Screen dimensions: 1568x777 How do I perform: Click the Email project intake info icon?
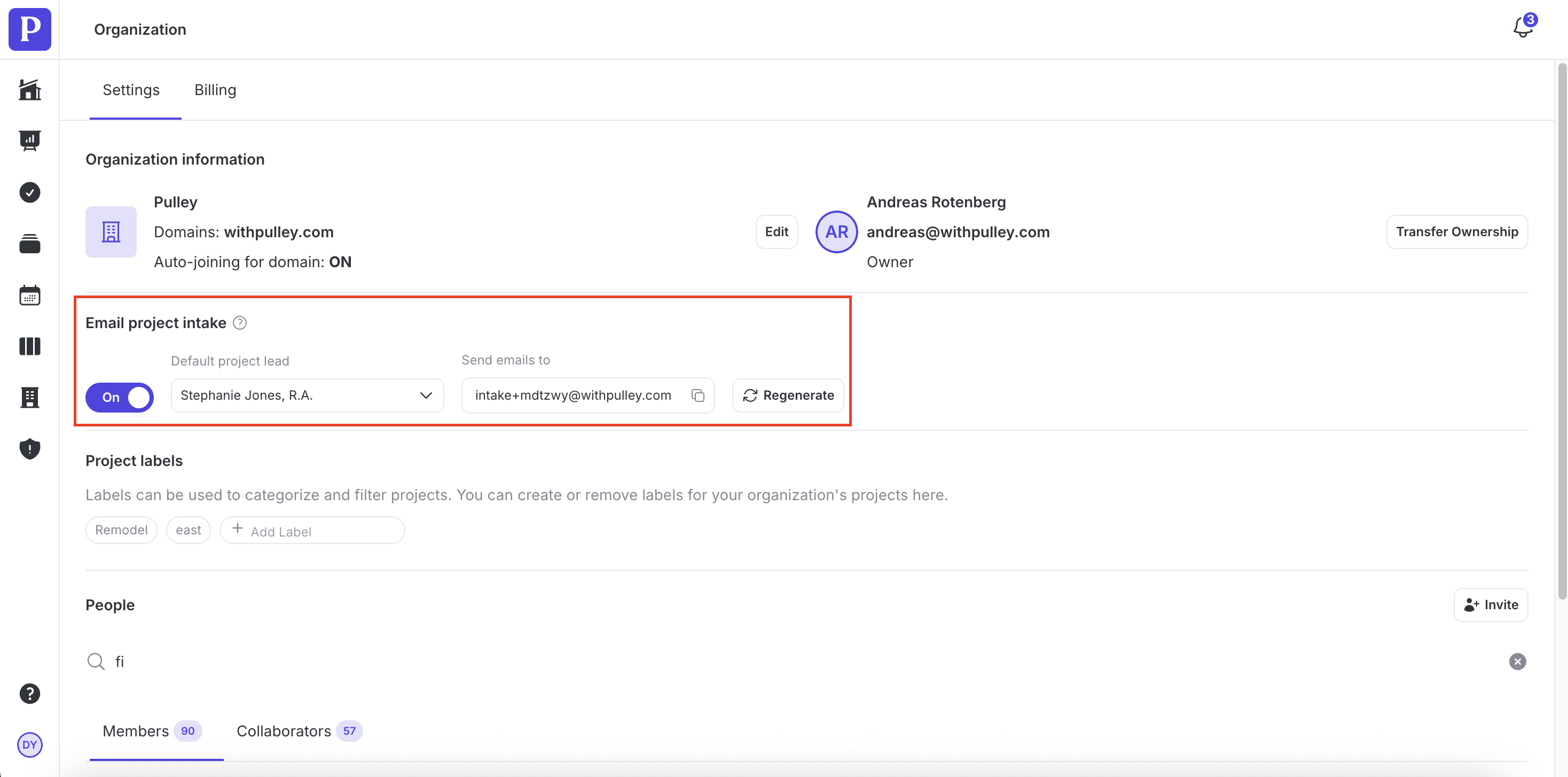[x=240, y=323]
